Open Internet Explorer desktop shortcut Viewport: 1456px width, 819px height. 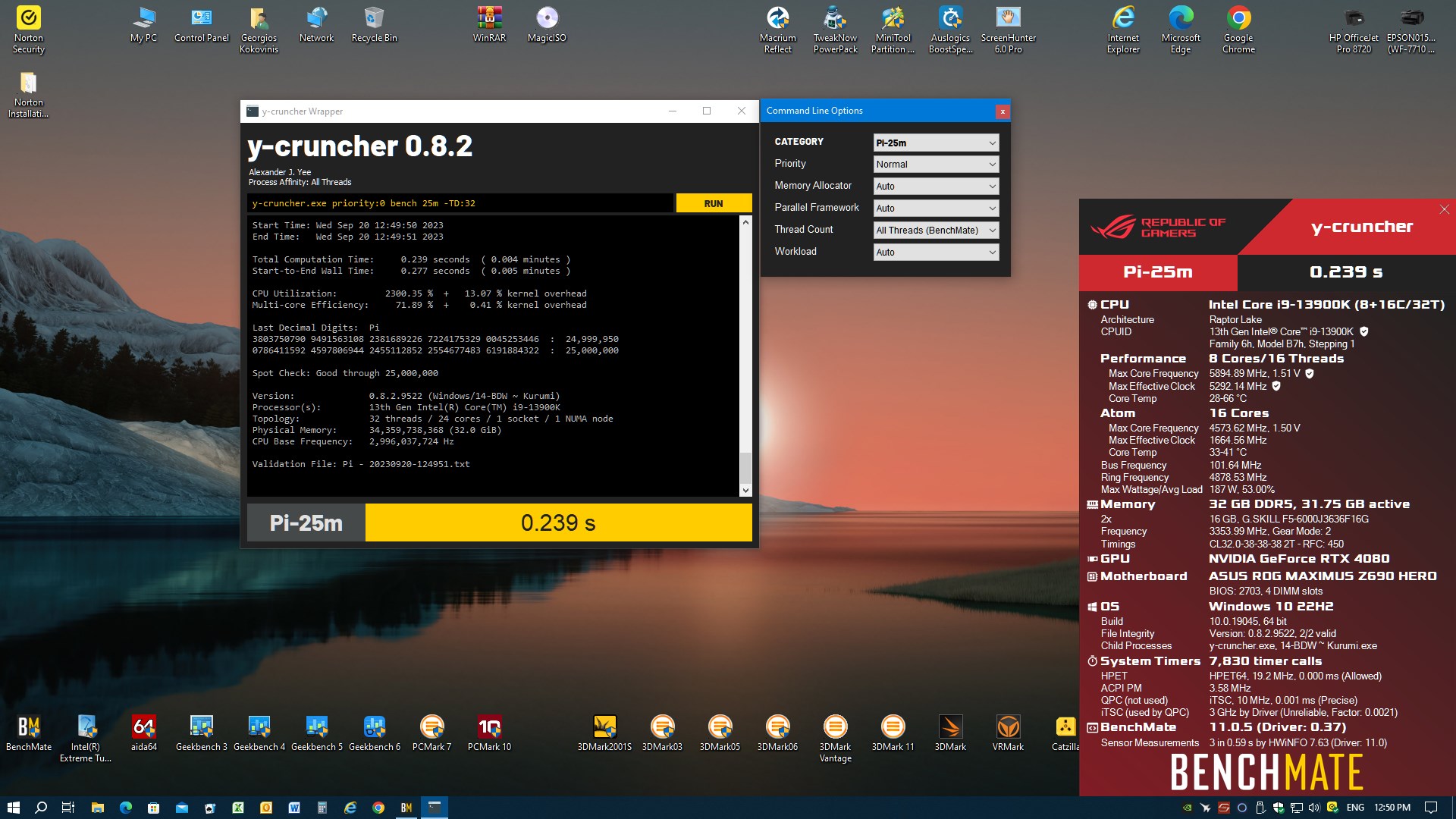1123,30
